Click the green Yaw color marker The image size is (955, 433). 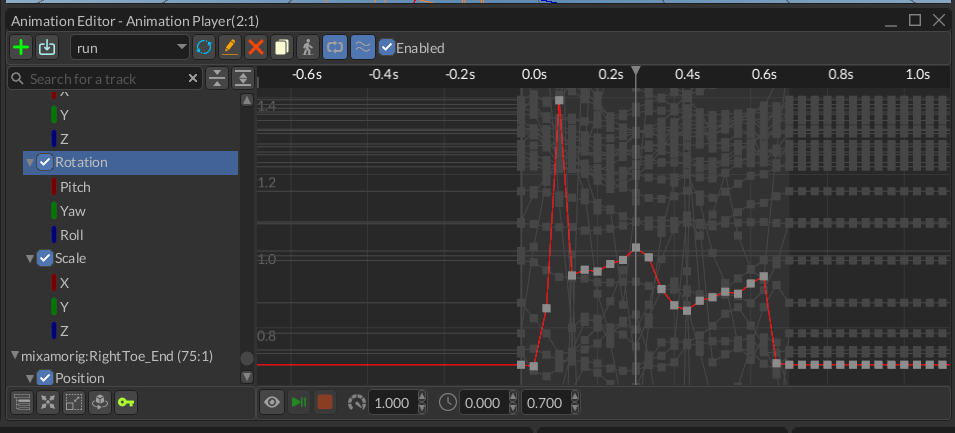coord(54,211)
